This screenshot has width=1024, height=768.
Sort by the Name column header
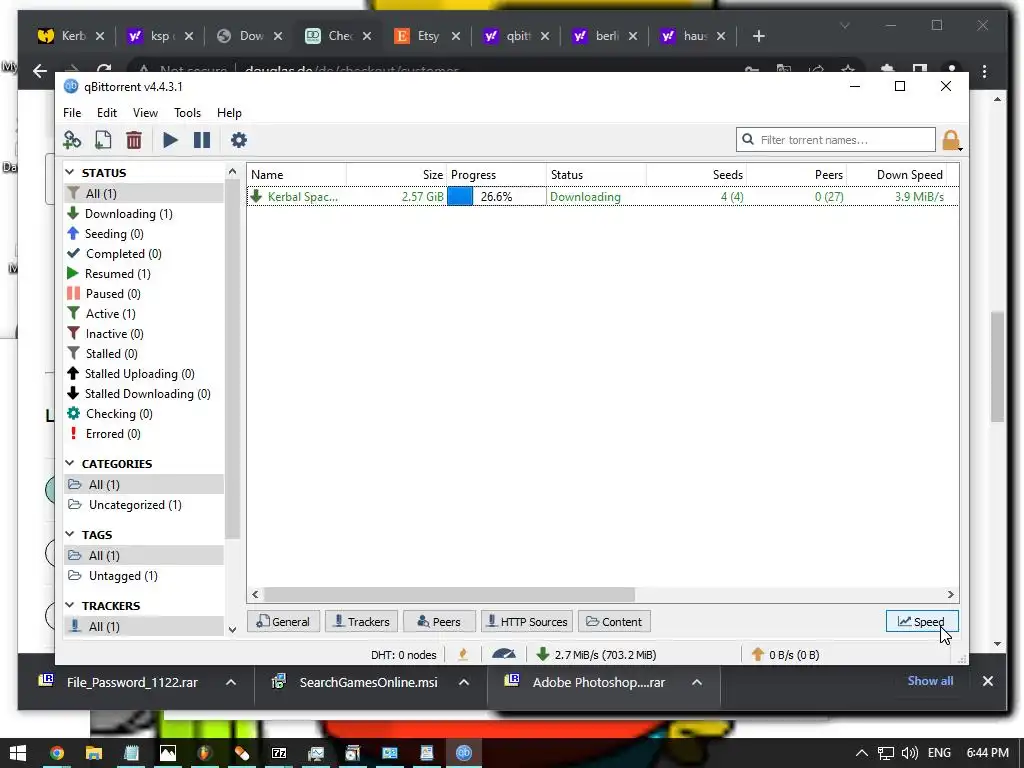pos(296,174)
